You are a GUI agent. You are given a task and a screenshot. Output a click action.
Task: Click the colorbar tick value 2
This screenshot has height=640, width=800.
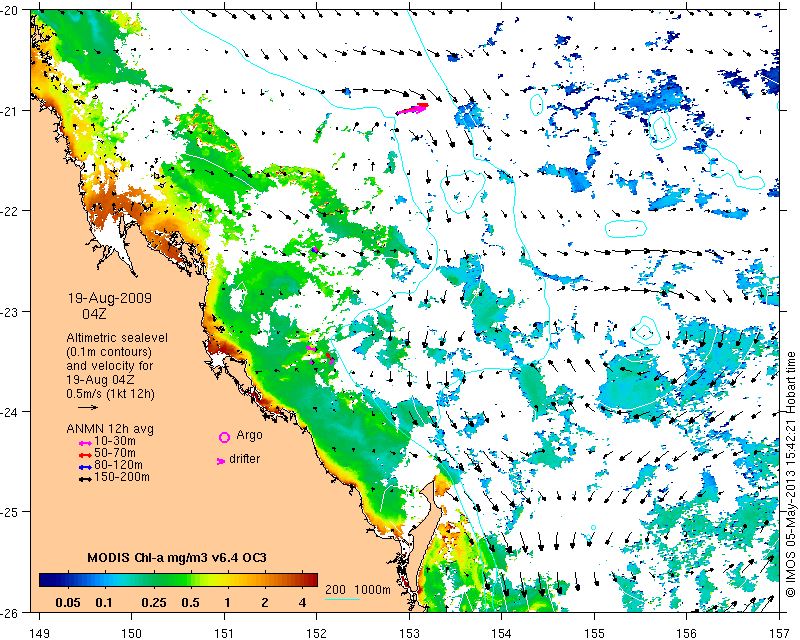[x=265, y=603]
